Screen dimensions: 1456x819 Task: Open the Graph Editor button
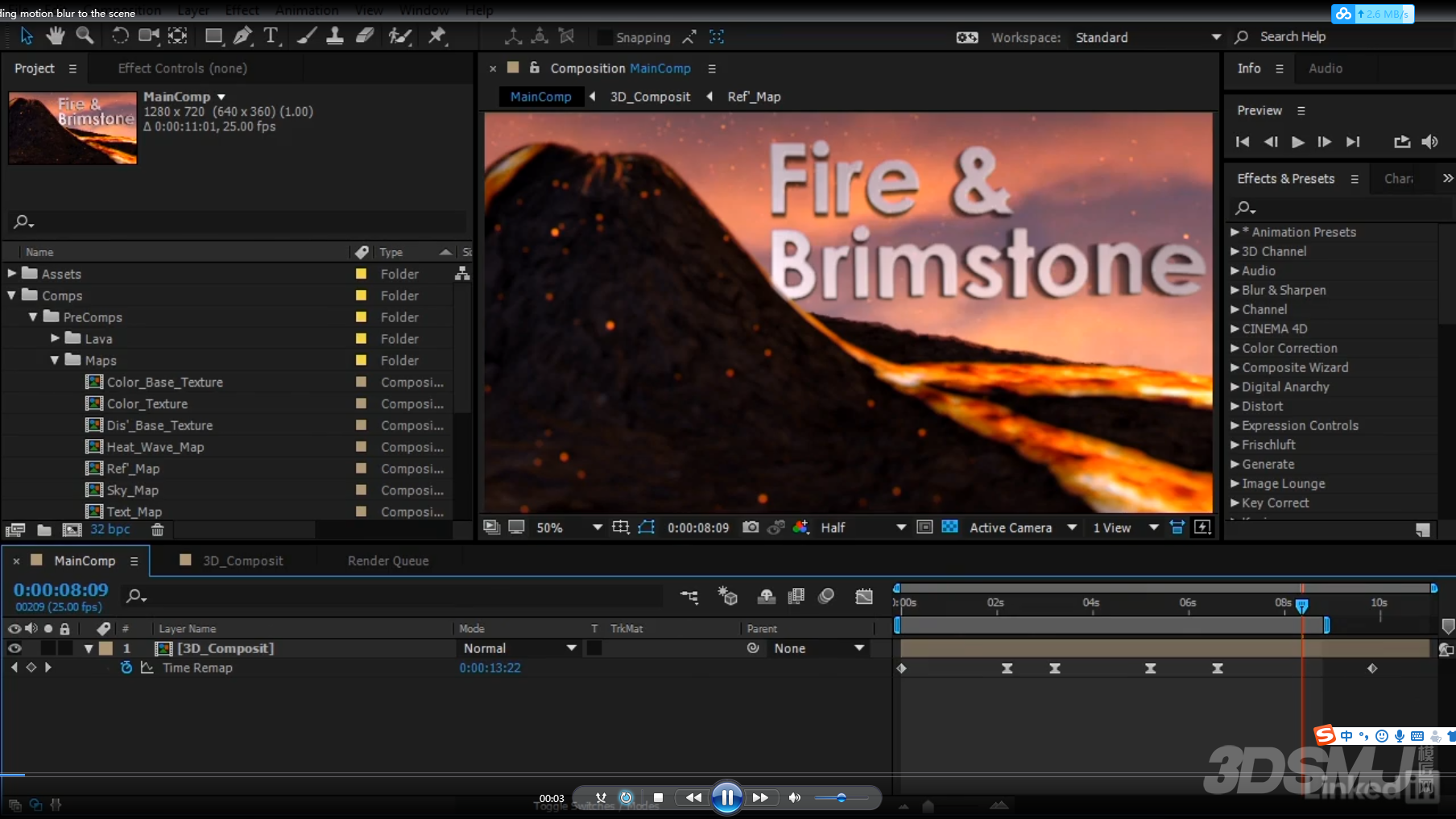click(864, 596)
